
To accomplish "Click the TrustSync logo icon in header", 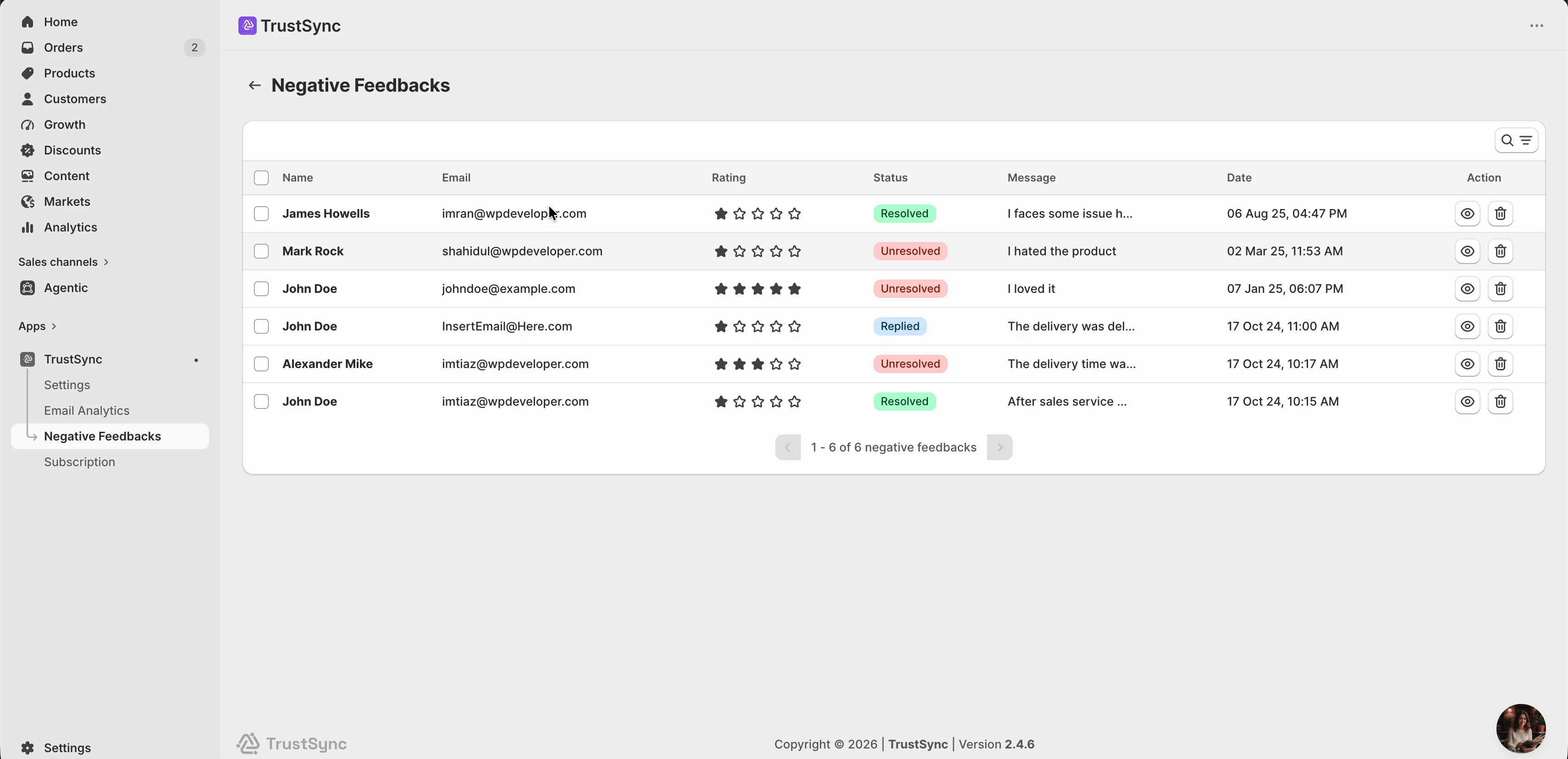I will pyautogui.click(x=247, y=26).
